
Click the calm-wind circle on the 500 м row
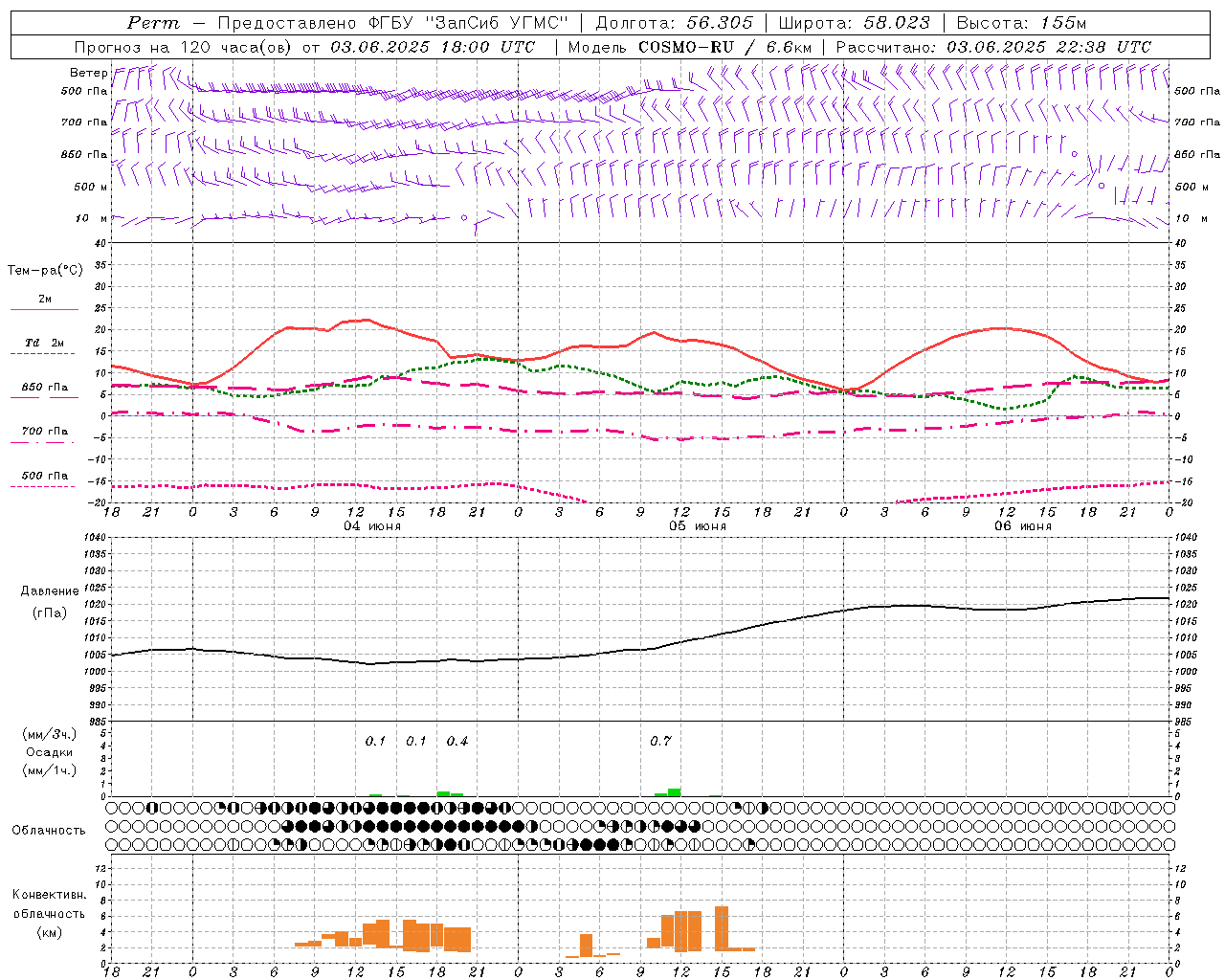1101,186
